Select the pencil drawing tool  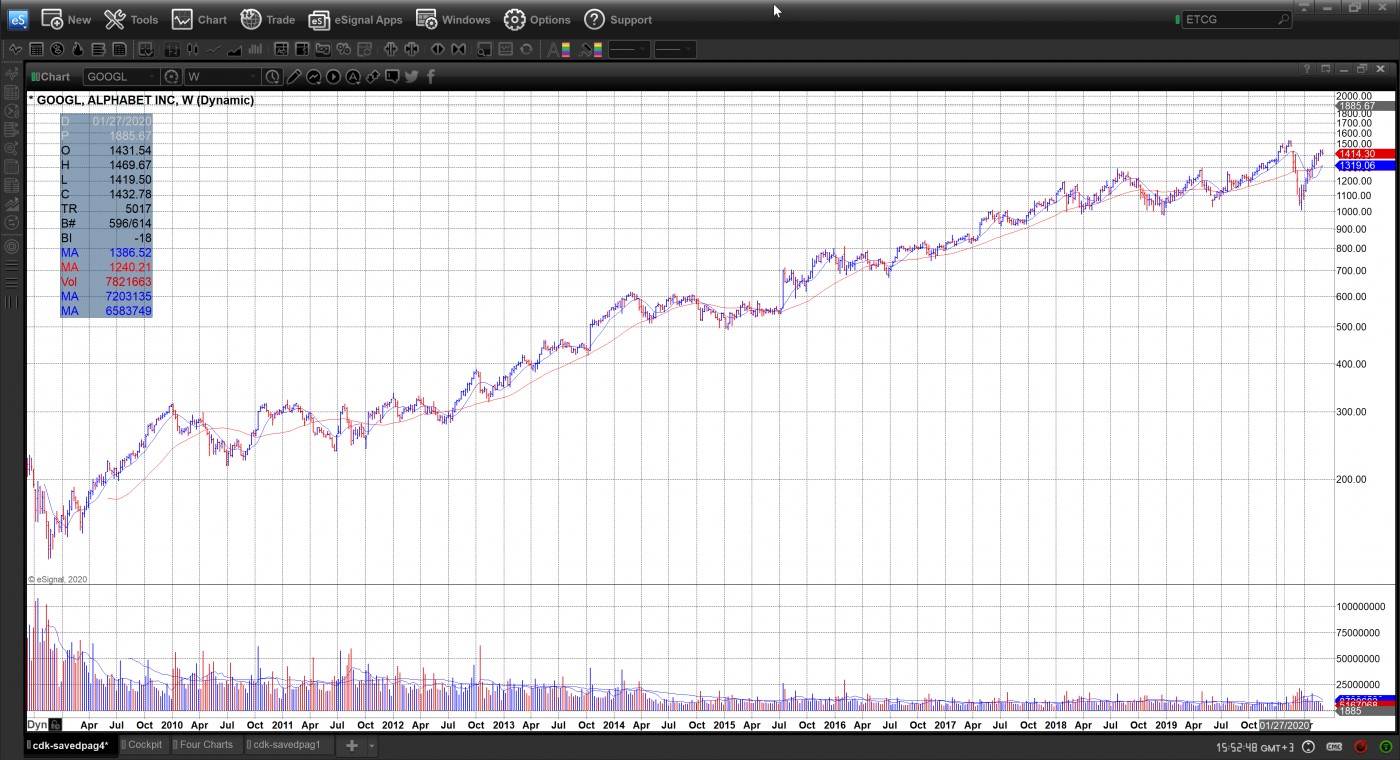[x=294, y=76]
